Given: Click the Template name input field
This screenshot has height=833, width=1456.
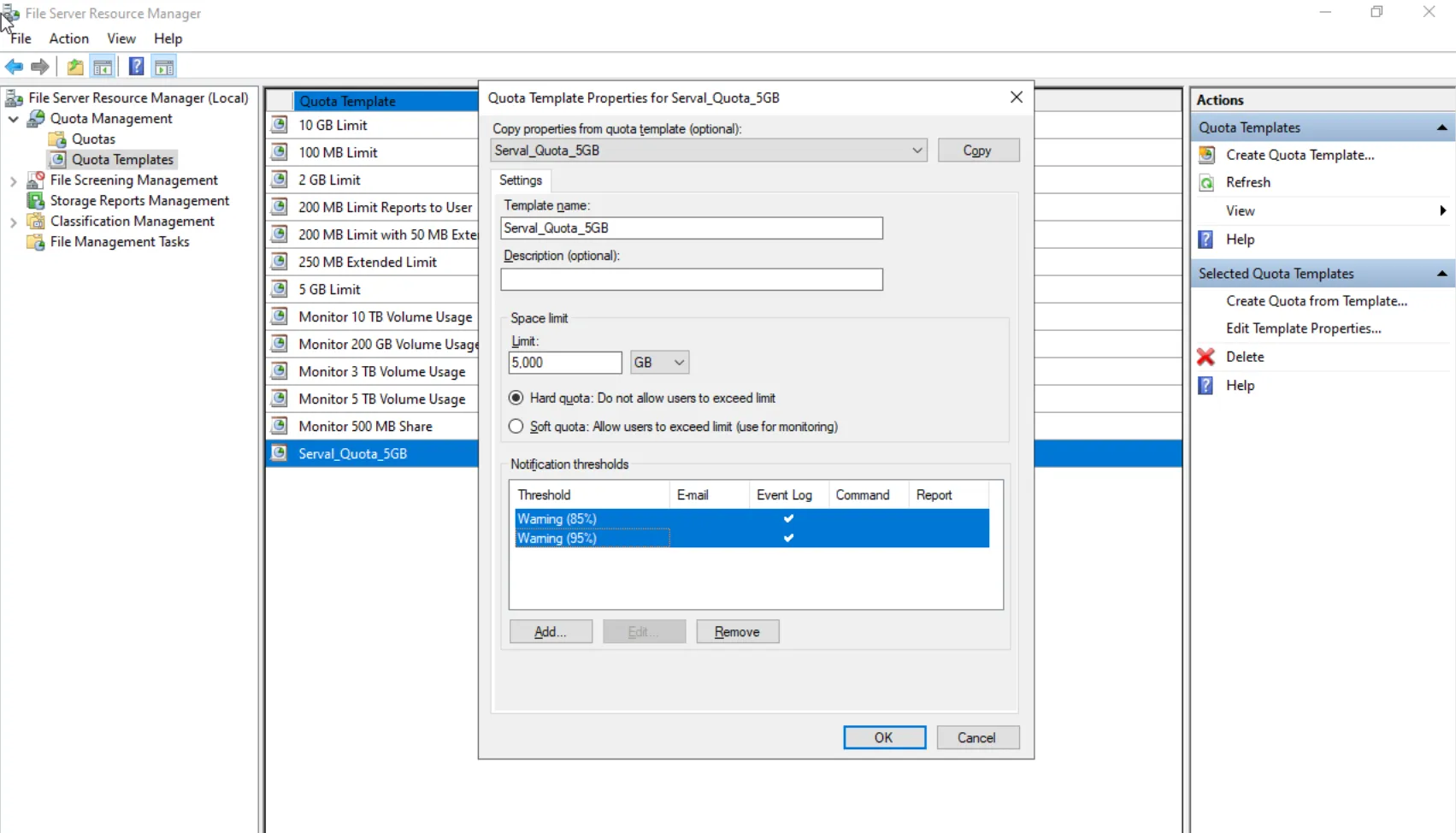Looking at the screenshot, I should click(x=692, y=228).
